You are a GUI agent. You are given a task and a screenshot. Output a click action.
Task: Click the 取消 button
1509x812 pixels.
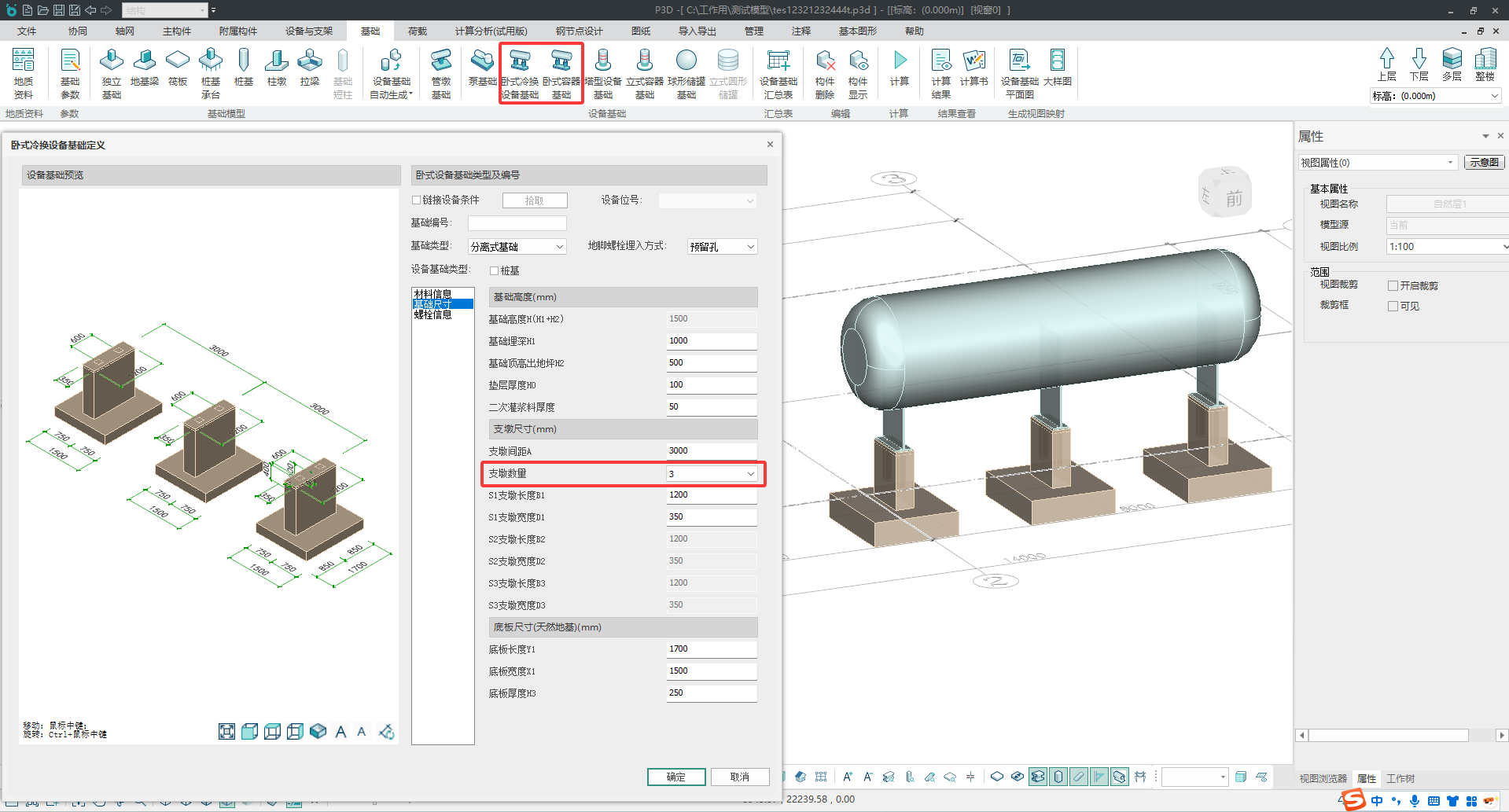click(739, 777)
